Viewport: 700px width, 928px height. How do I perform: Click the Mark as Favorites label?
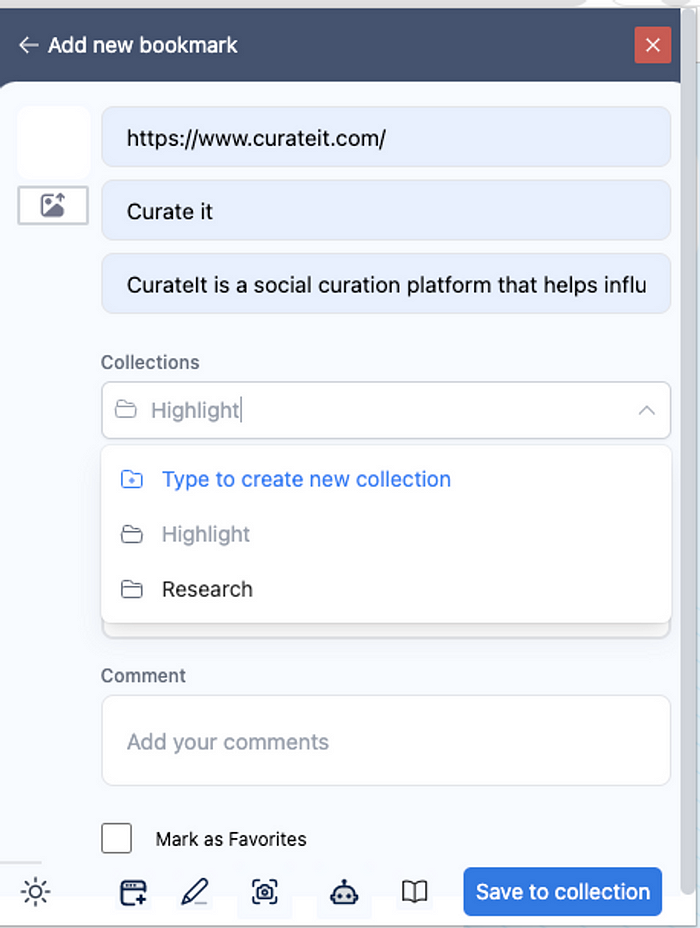point(231,839)
